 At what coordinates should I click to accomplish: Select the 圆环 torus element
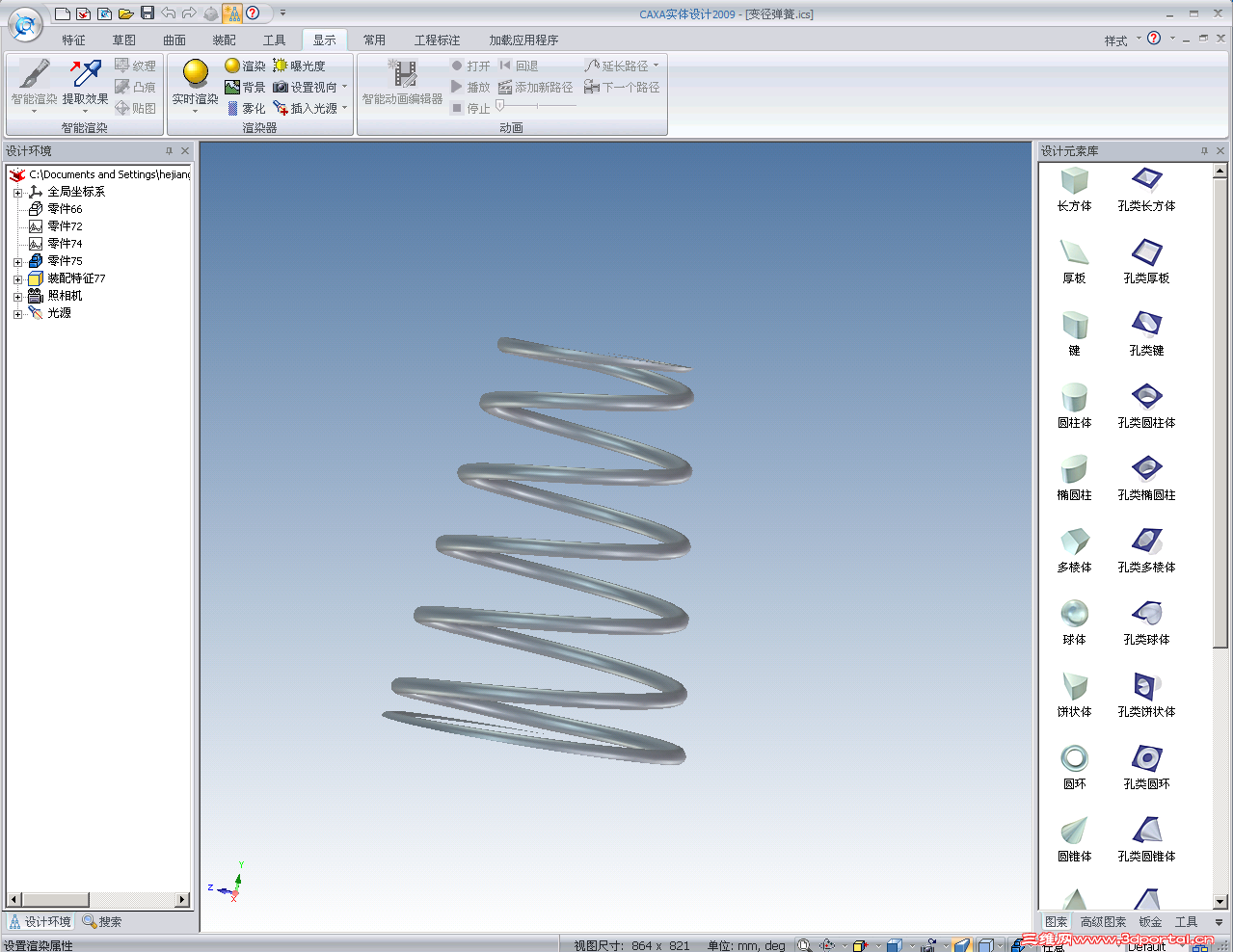(1074, 768)
